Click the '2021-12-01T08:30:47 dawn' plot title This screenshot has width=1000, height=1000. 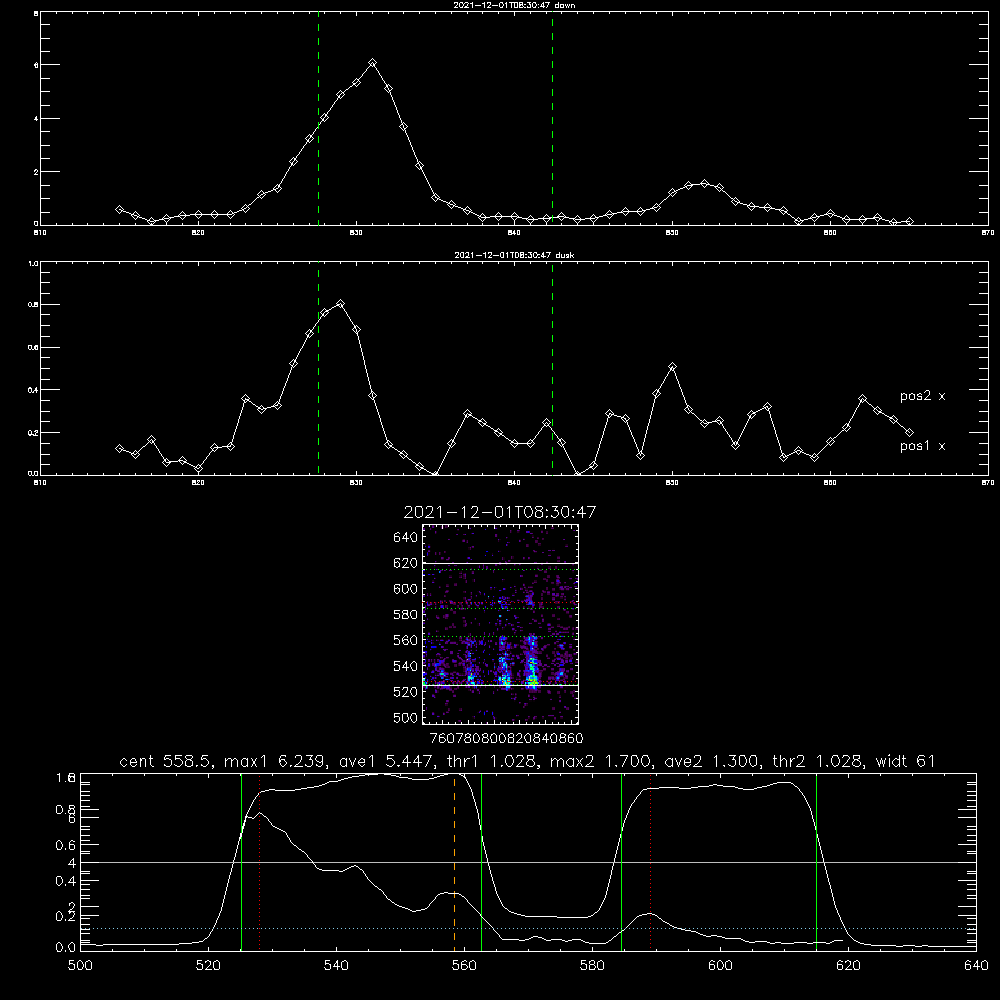[514, 5]
